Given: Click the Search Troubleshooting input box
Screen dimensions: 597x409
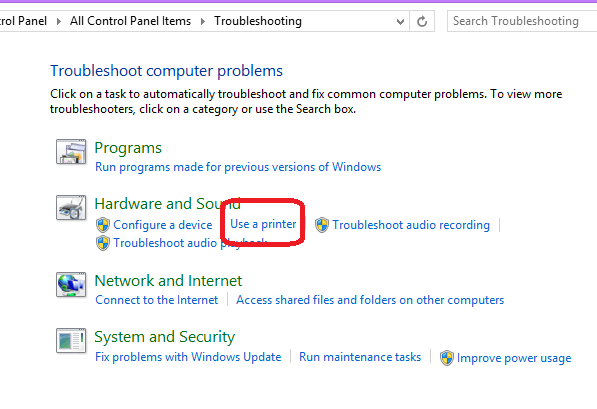Looking at the screenshot, I should point(522,21).
